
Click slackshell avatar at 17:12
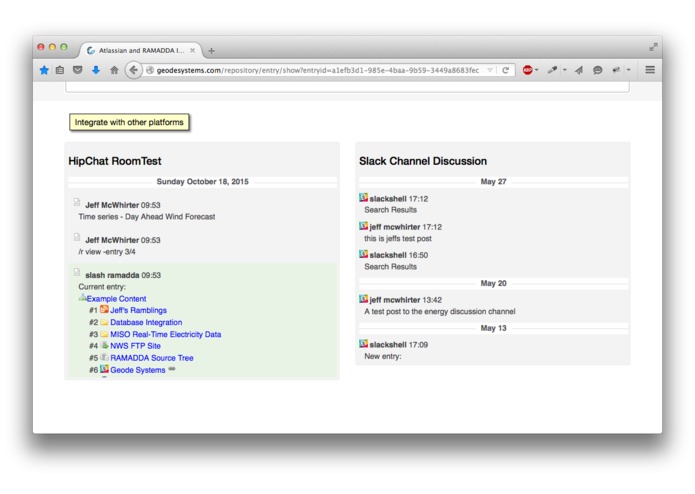pyautogui.click(x=363, y=198)
